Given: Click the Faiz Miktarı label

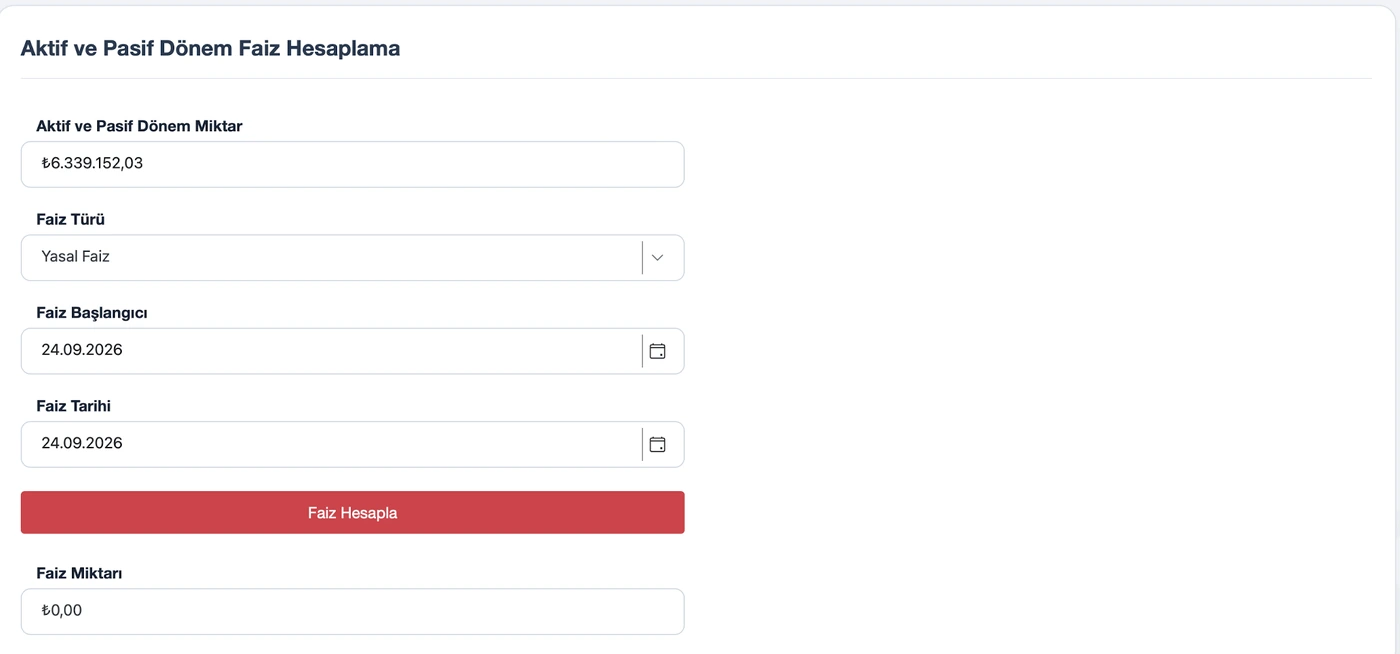Looking at the screenshot, I should [79, 573].
